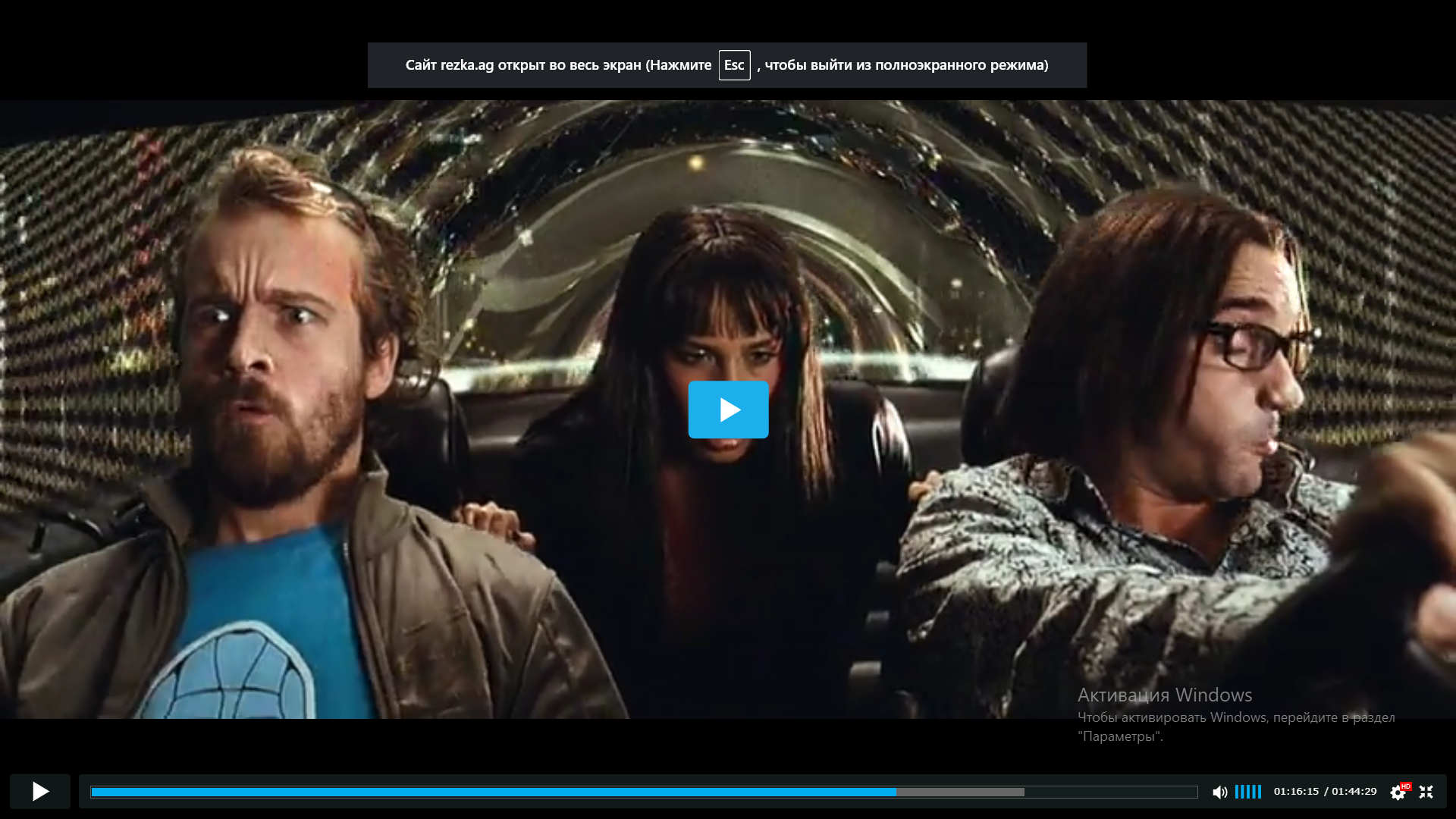Click the total duration 01:44:29
The height and width of the screenshot is (819, 1456).
click(1354, 791)
